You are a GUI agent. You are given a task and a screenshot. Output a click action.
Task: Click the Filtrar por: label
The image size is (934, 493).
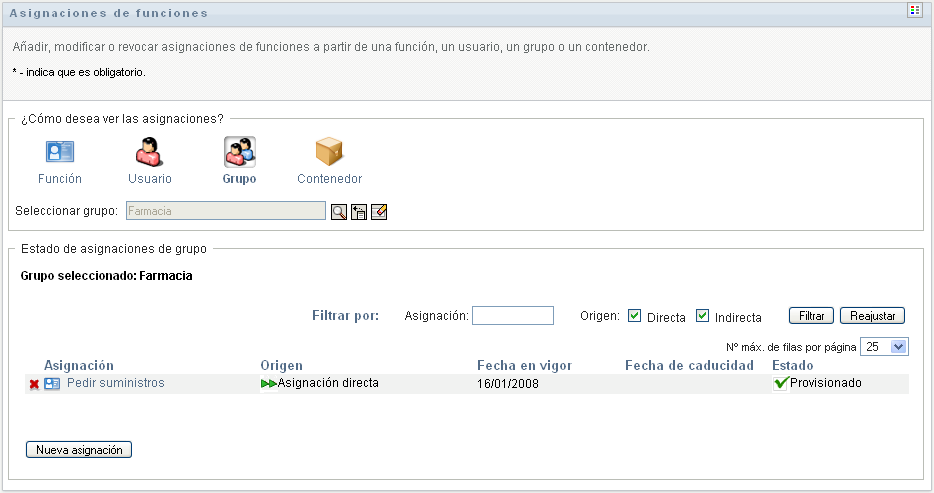click(x=345, y=316)
